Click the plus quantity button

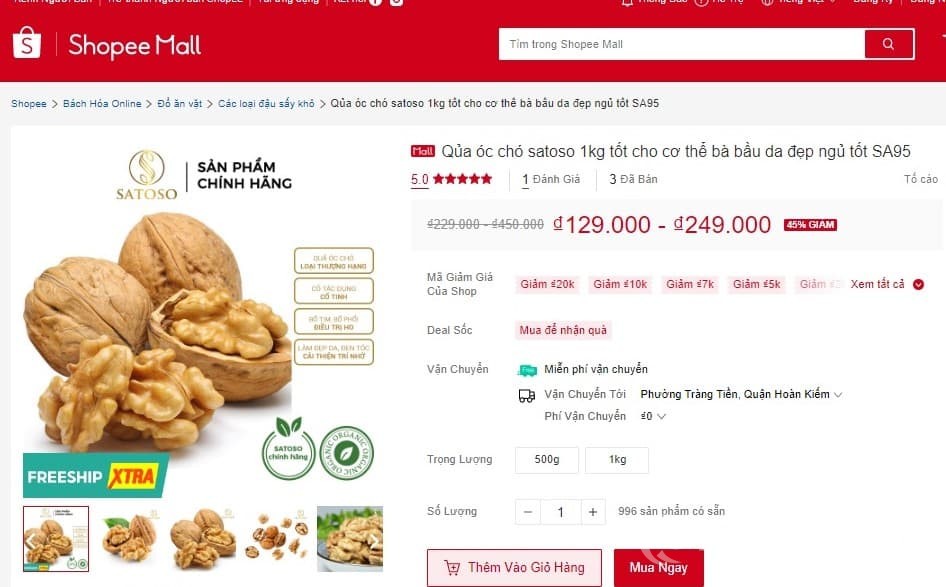(x=593, y=512)
